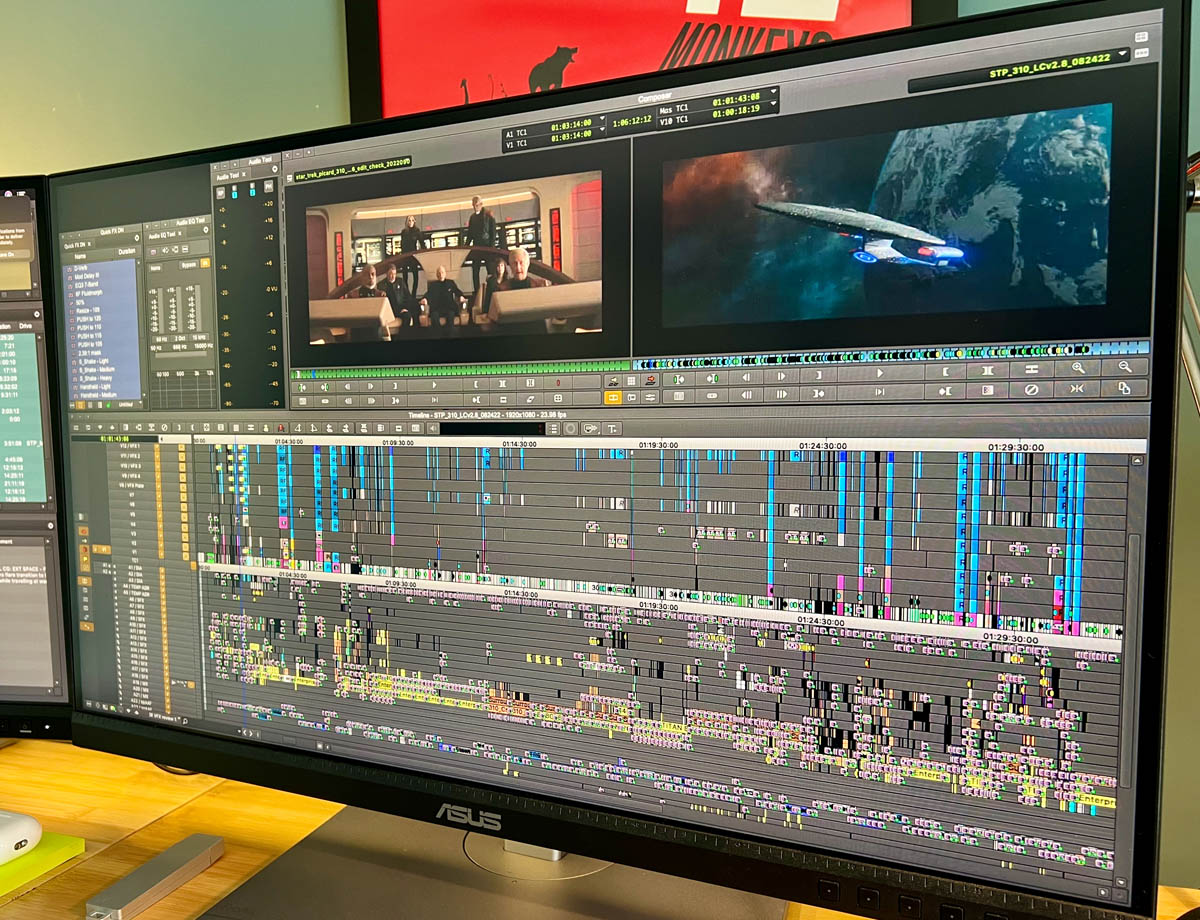Click the Duration column header
Viewport: 1200px width, 920px height.
pos(127,252)
